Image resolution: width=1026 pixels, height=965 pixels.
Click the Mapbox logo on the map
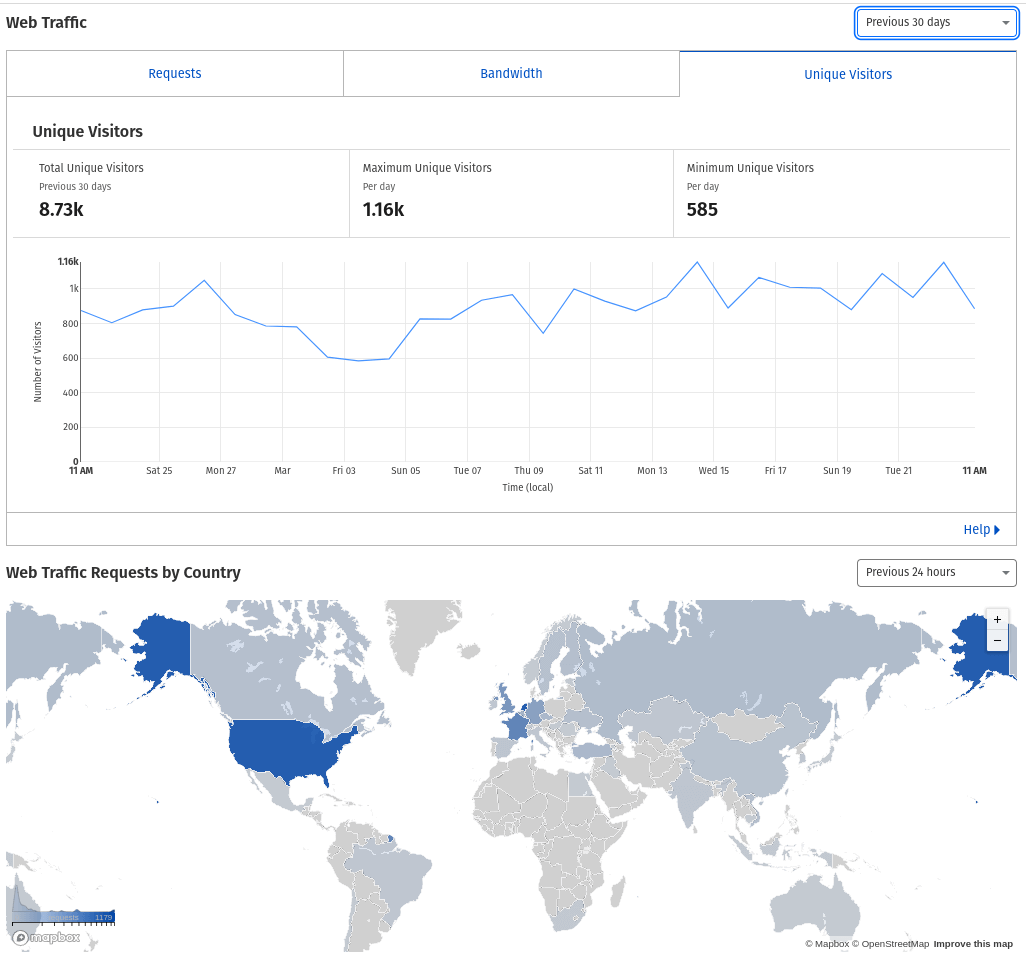click(46, 937)
